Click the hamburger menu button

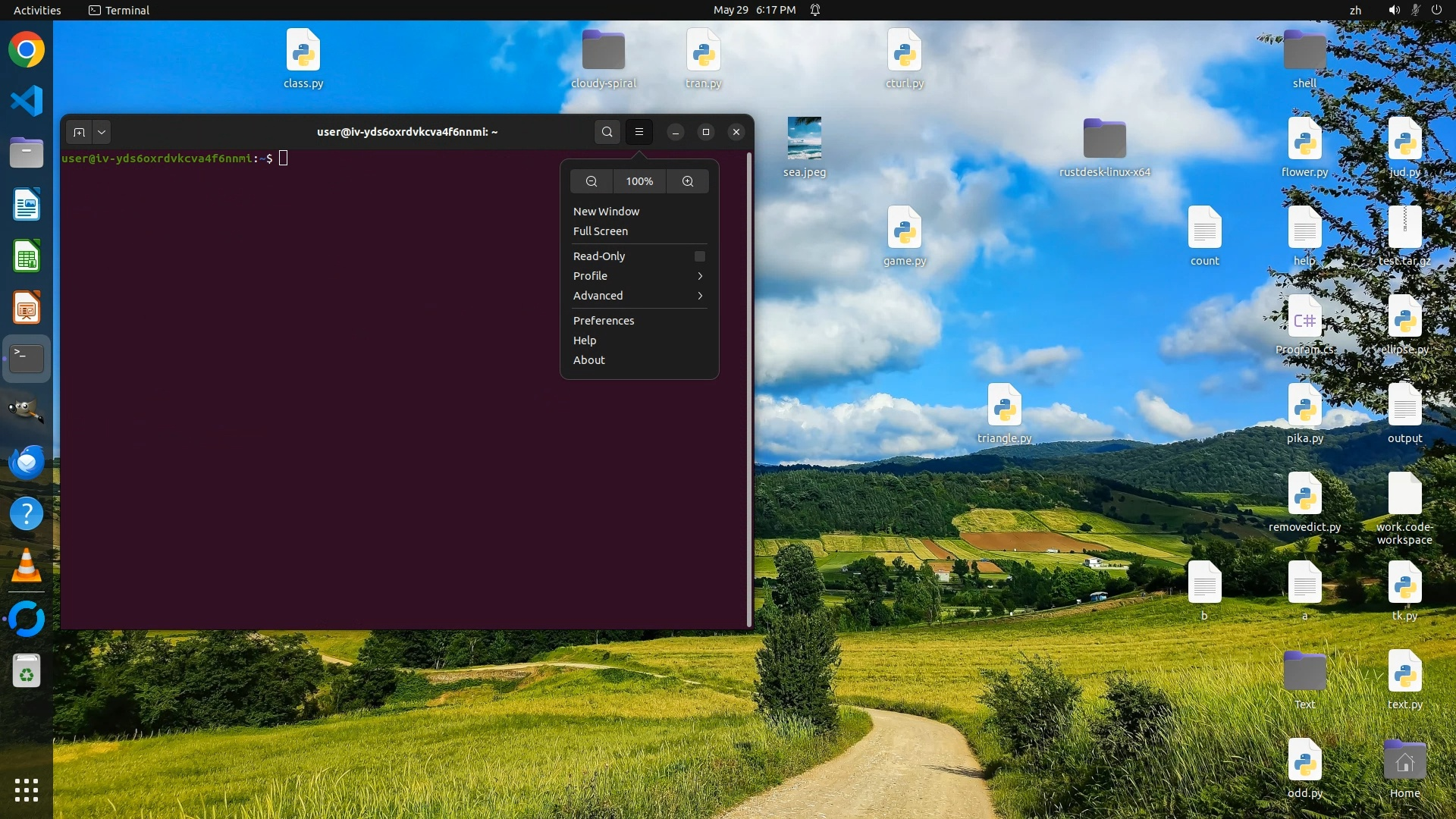click(639, 132)
